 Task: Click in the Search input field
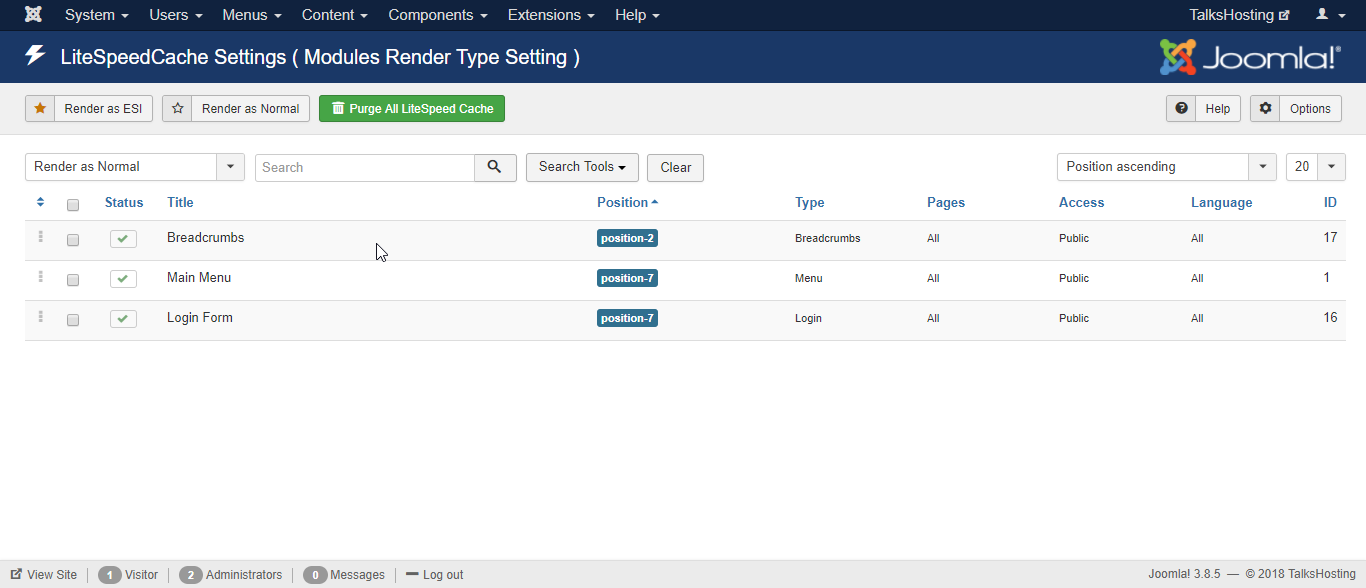tap(365, 168)
